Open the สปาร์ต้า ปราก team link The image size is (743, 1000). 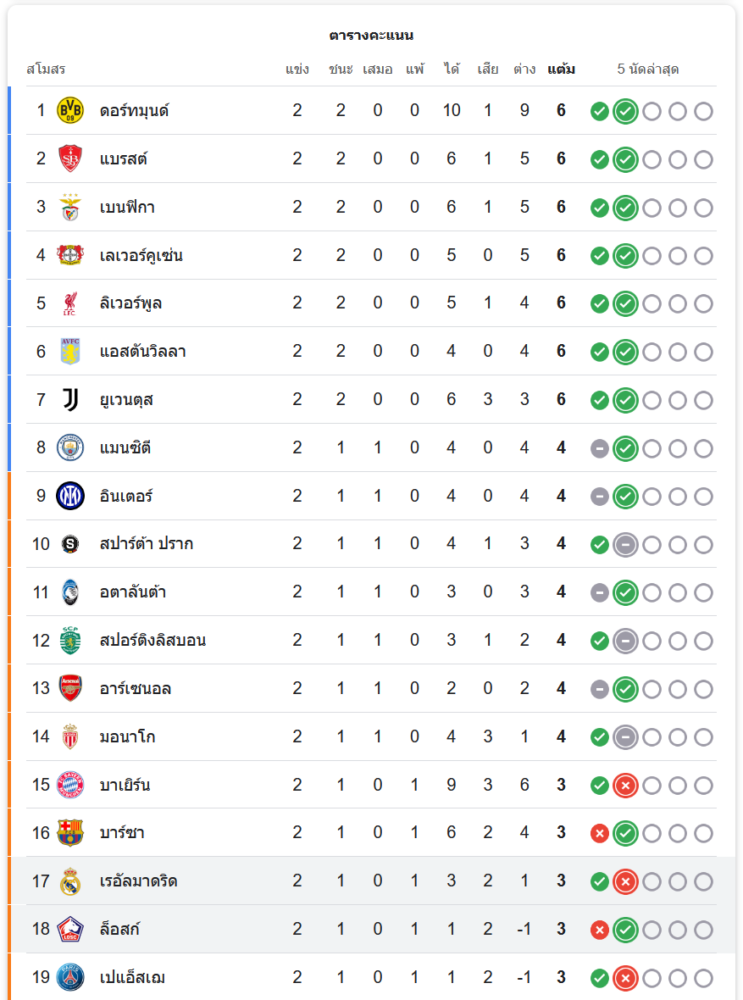click(x=146, y=544)
